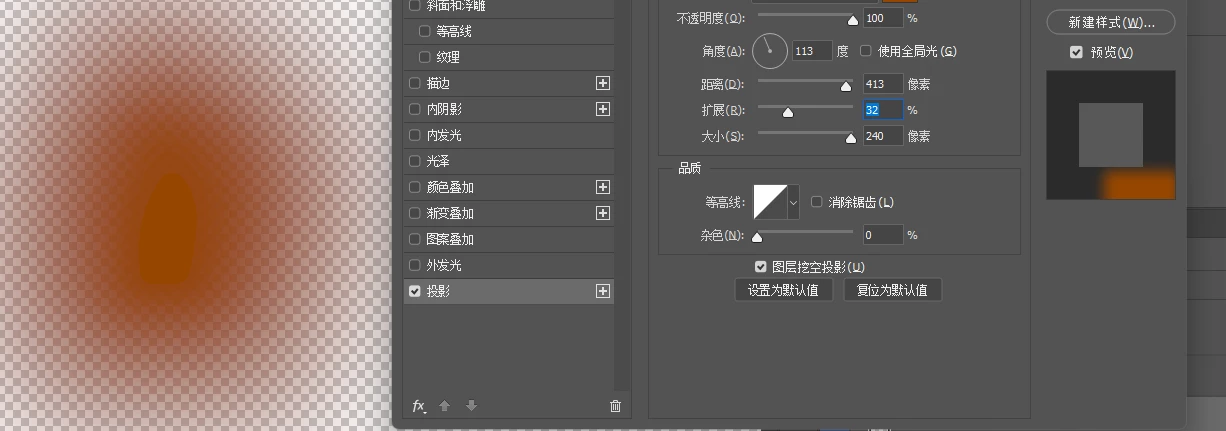The image size is (1226, 431).
Task: Enable the 描边 effect checkbox
Action: [x=415, y=83]
